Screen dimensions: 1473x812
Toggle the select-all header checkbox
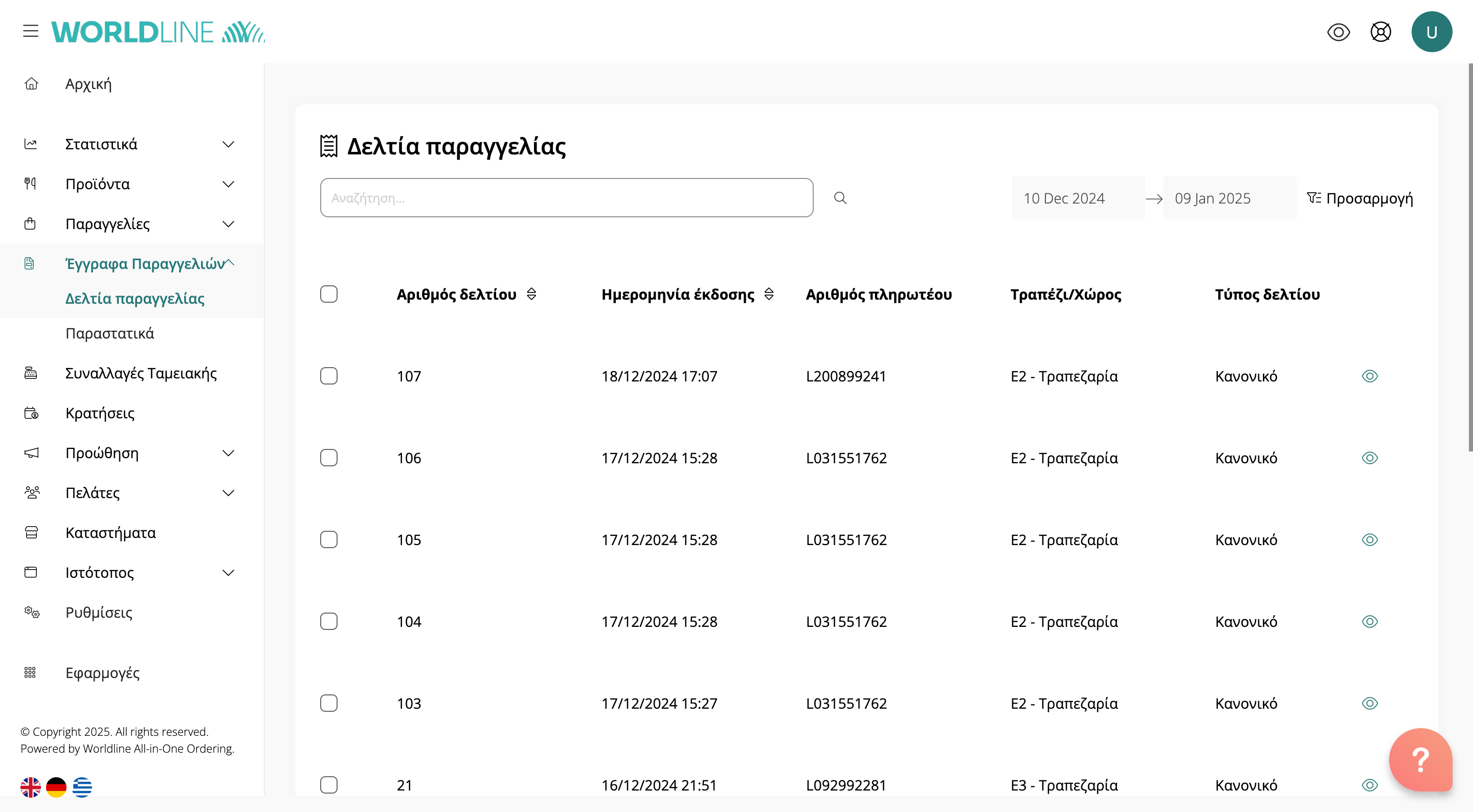pos(329,294)
